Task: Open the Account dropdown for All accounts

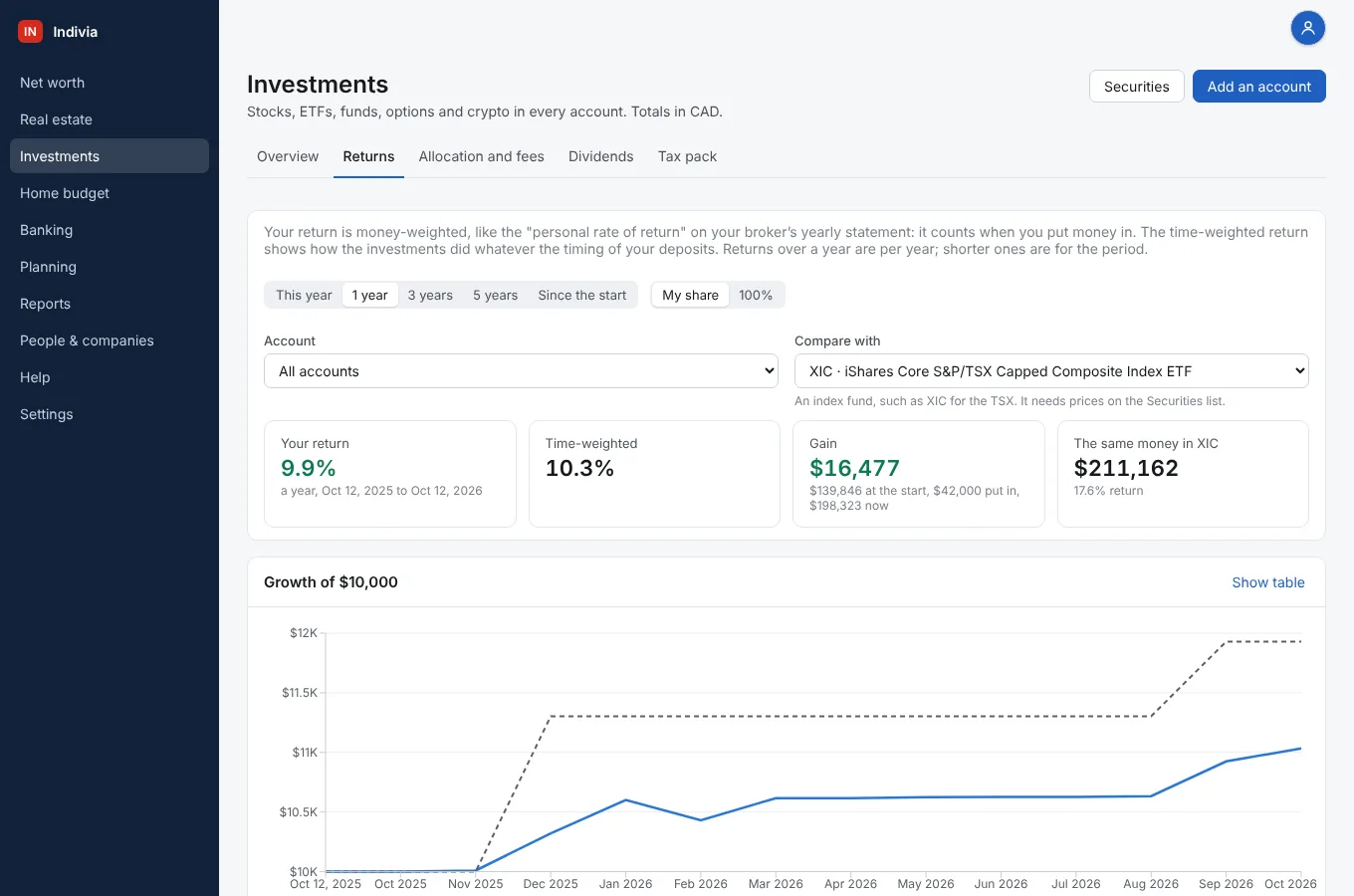Action: click(x=521, y=371)
